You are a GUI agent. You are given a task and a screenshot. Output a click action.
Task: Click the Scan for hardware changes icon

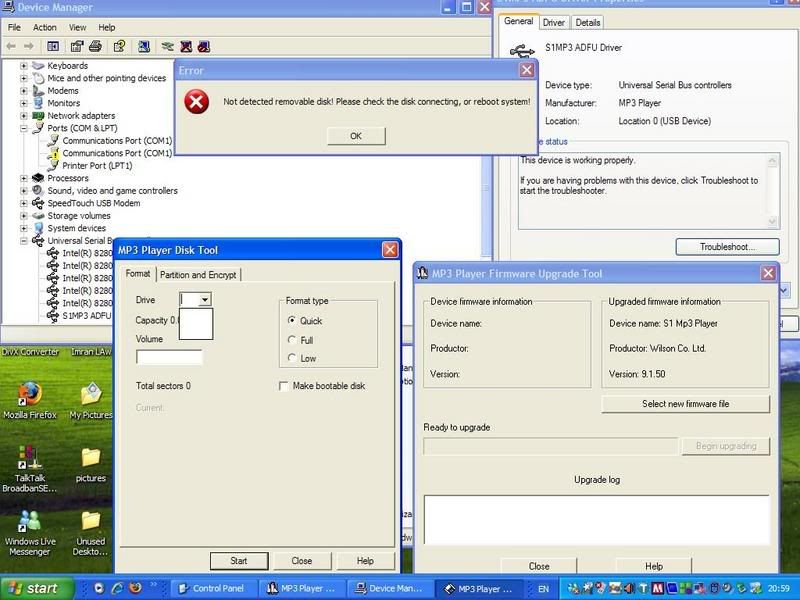(x=144, y=46)
